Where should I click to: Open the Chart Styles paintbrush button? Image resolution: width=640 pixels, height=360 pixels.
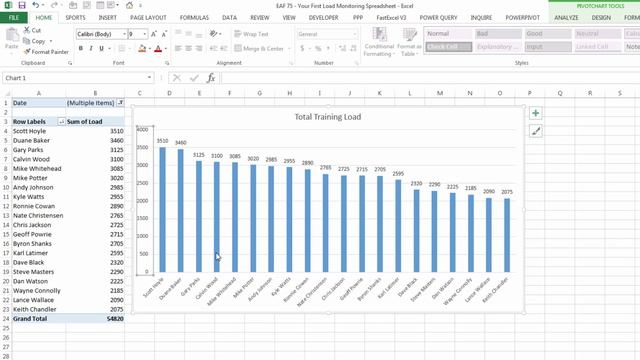coord(536,131)
